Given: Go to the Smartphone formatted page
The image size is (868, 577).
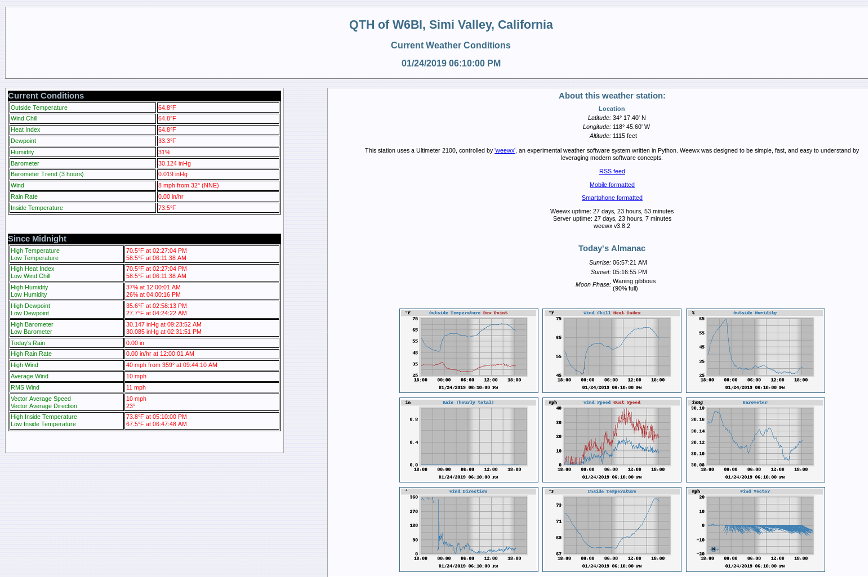Looking at the screenshot, I should pyautogui.click(x=612, y=198).
